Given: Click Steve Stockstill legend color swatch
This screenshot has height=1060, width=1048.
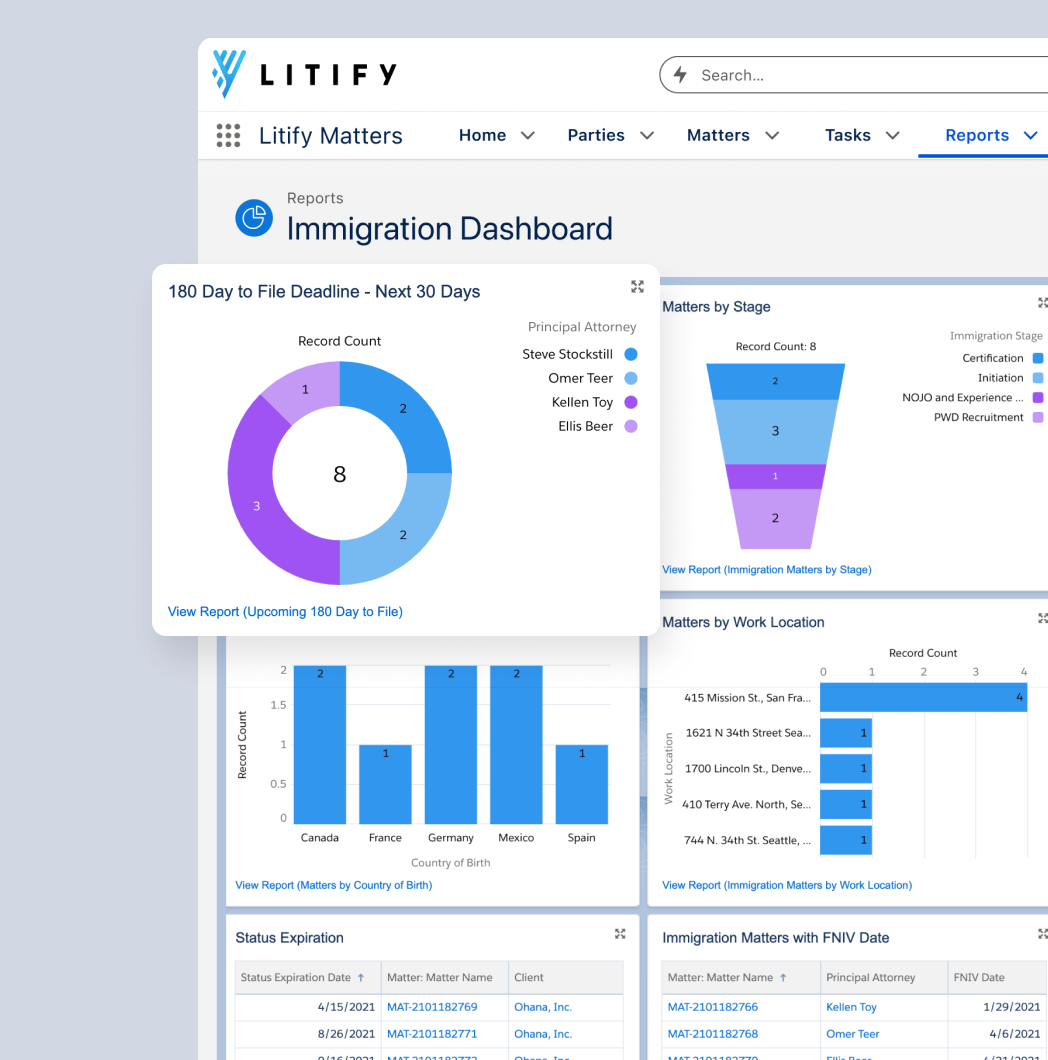Looking at the screenshot, I should click(x=631, y=354).
